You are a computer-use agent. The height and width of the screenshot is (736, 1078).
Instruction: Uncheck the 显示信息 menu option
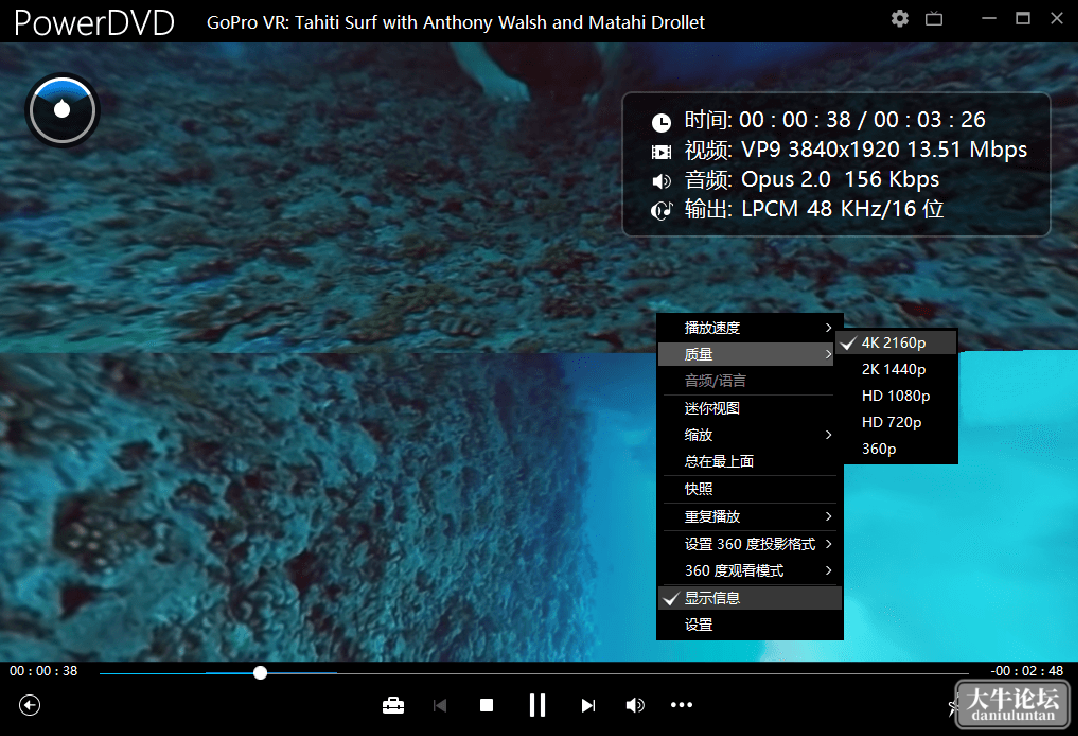click(750, 598)
